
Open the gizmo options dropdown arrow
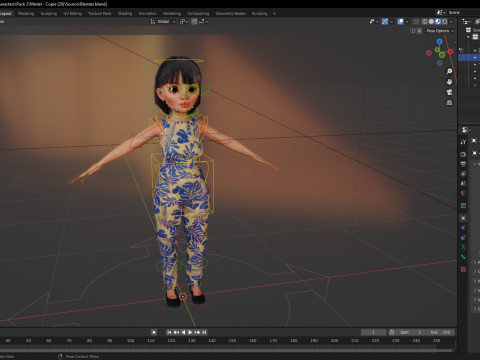pyautogui.click(x=391, y=21)
